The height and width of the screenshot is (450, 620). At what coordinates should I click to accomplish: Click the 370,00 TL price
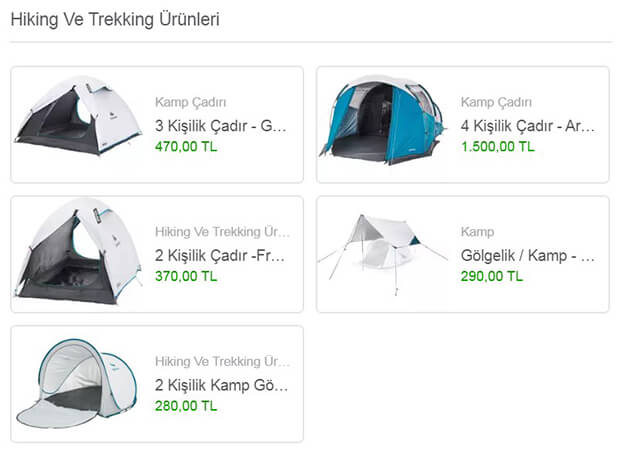coord(186,275)
